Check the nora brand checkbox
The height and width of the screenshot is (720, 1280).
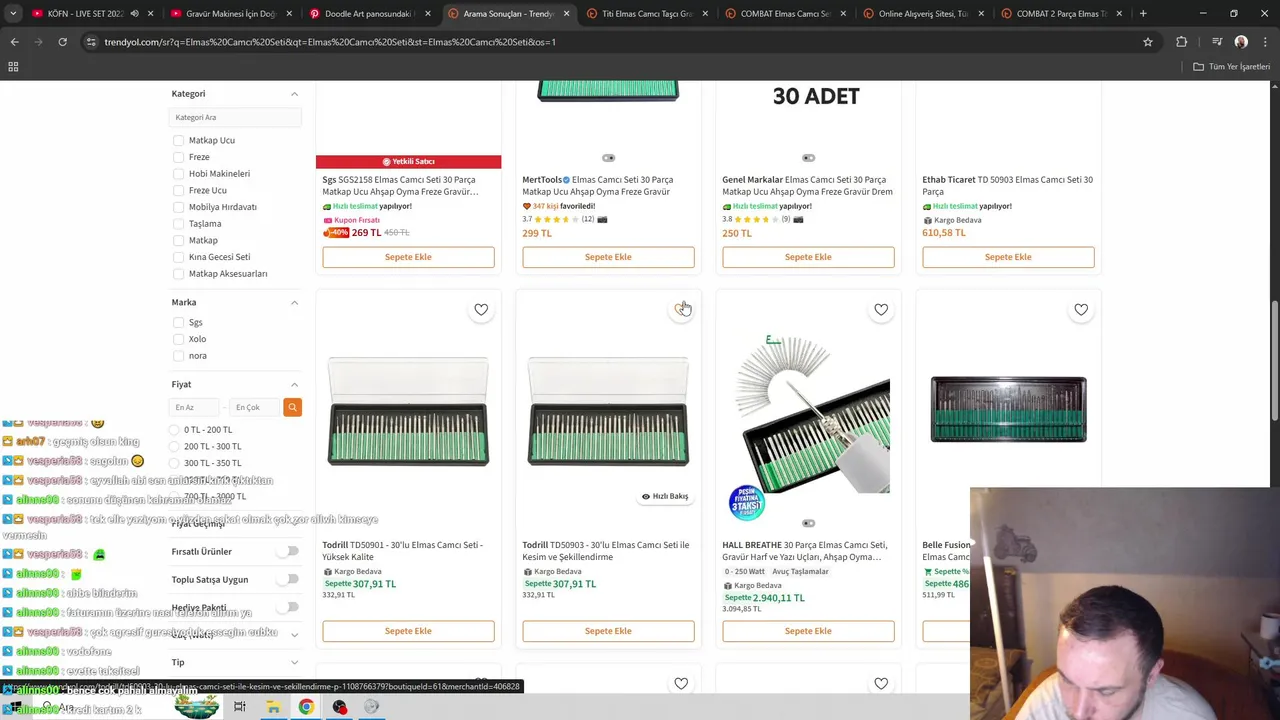[178, 356]
